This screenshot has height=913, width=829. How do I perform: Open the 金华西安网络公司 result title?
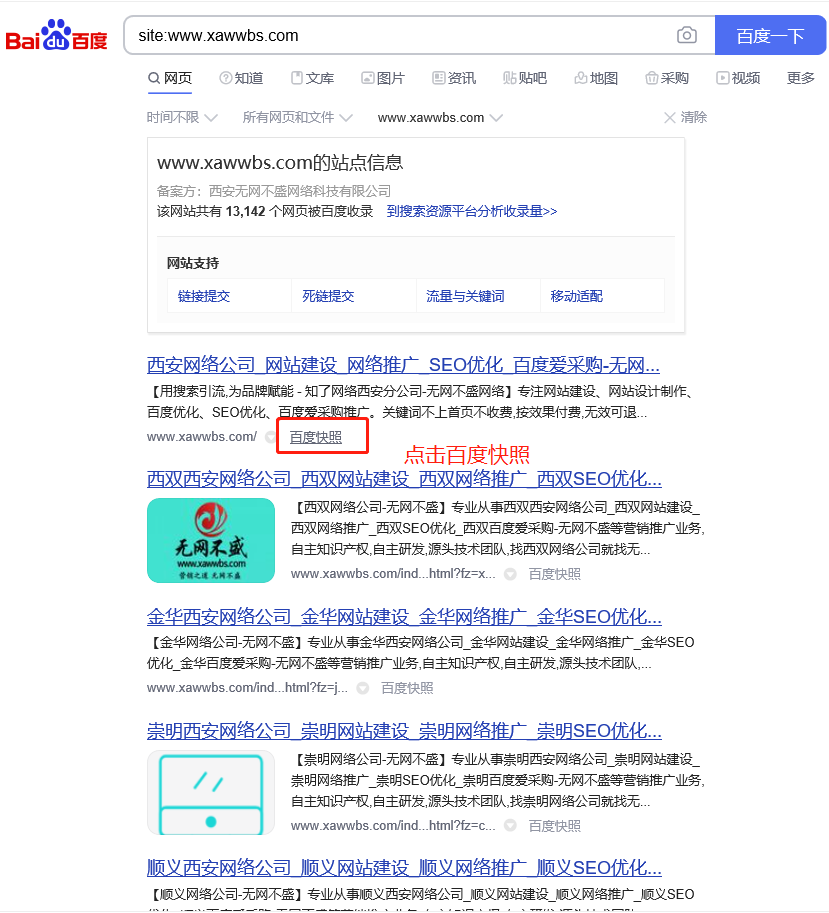coord(404,617)
